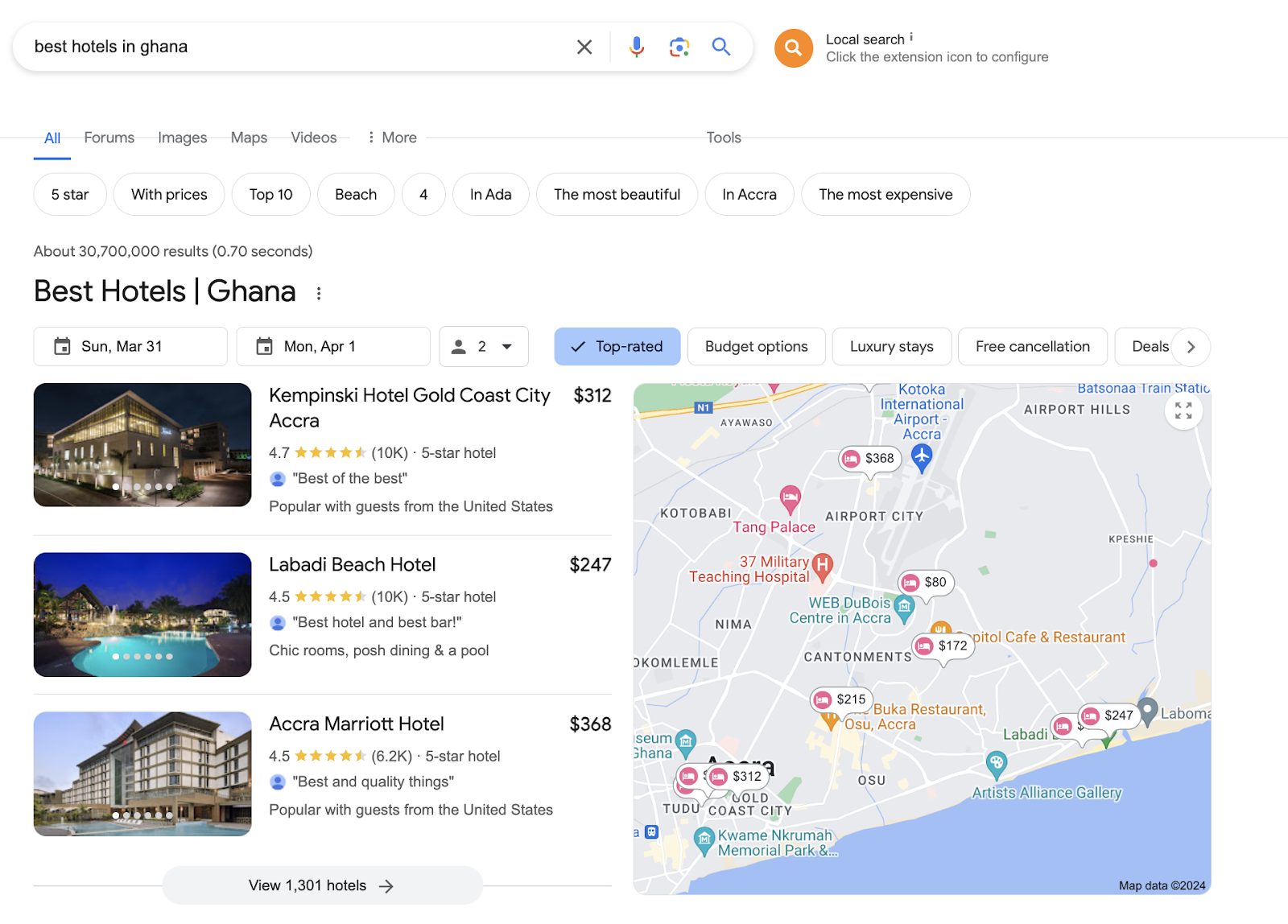
Task: Click the $247 hotel map pin
Action: coord(1108,716)
